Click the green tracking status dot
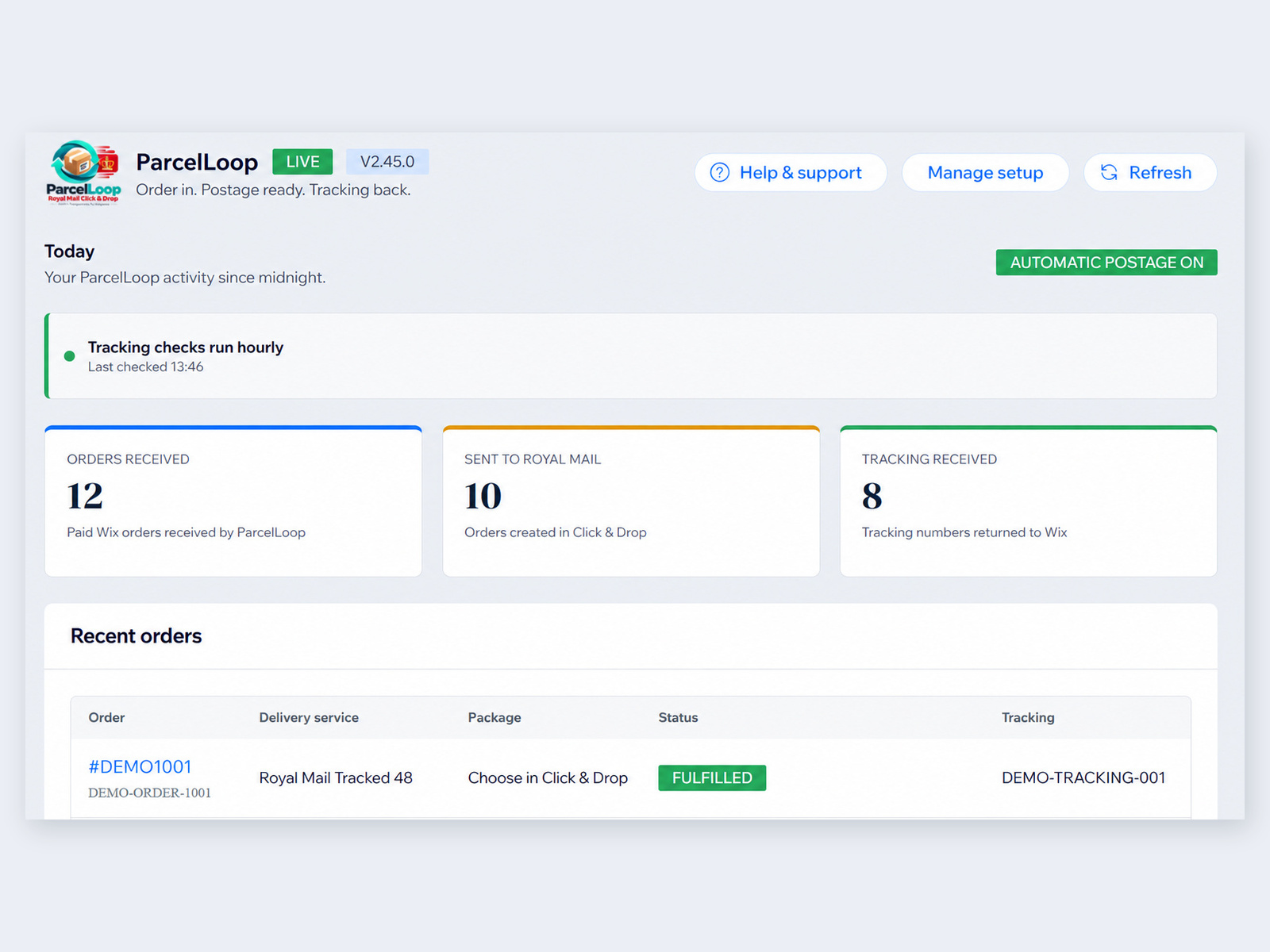The image size is (1270, 952). [x=69, y=356]
